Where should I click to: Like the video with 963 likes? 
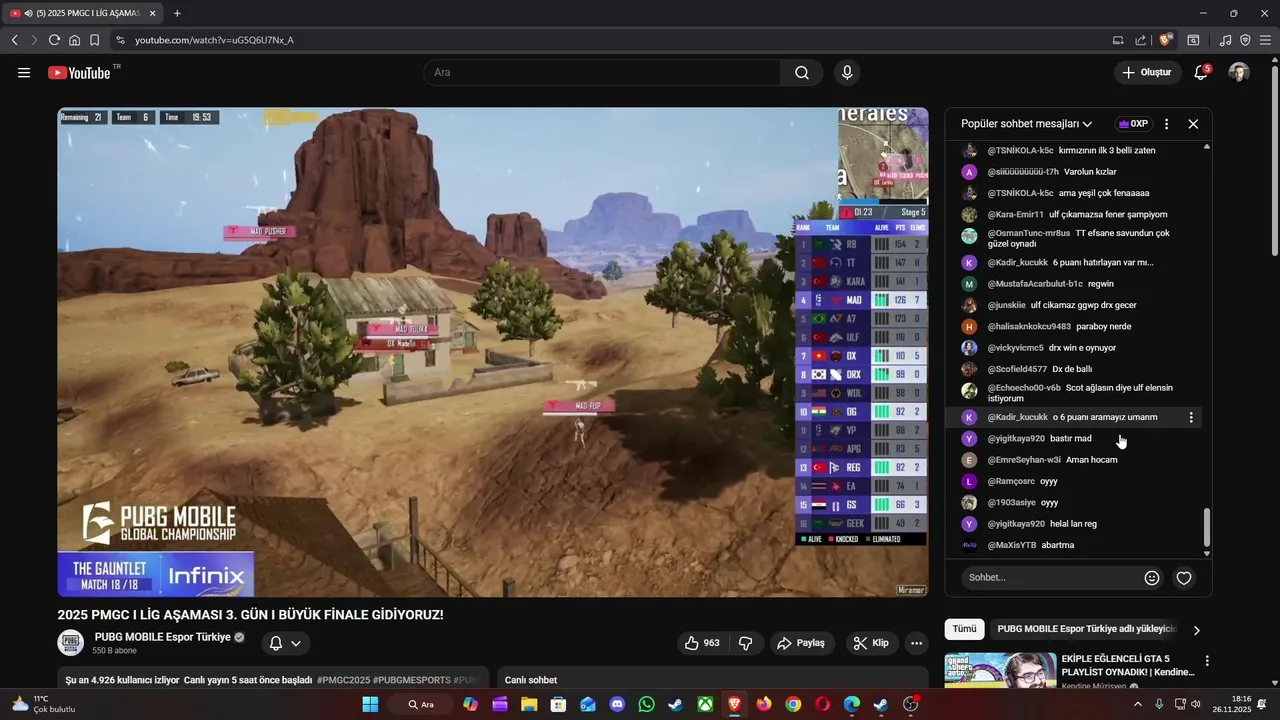(702, 643)
